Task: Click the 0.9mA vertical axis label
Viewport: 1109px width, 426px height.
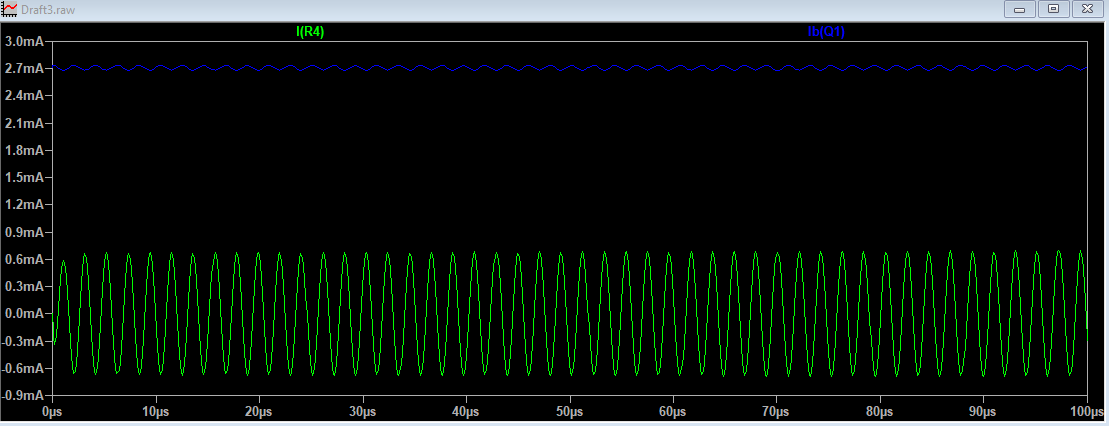Action: 23,232
